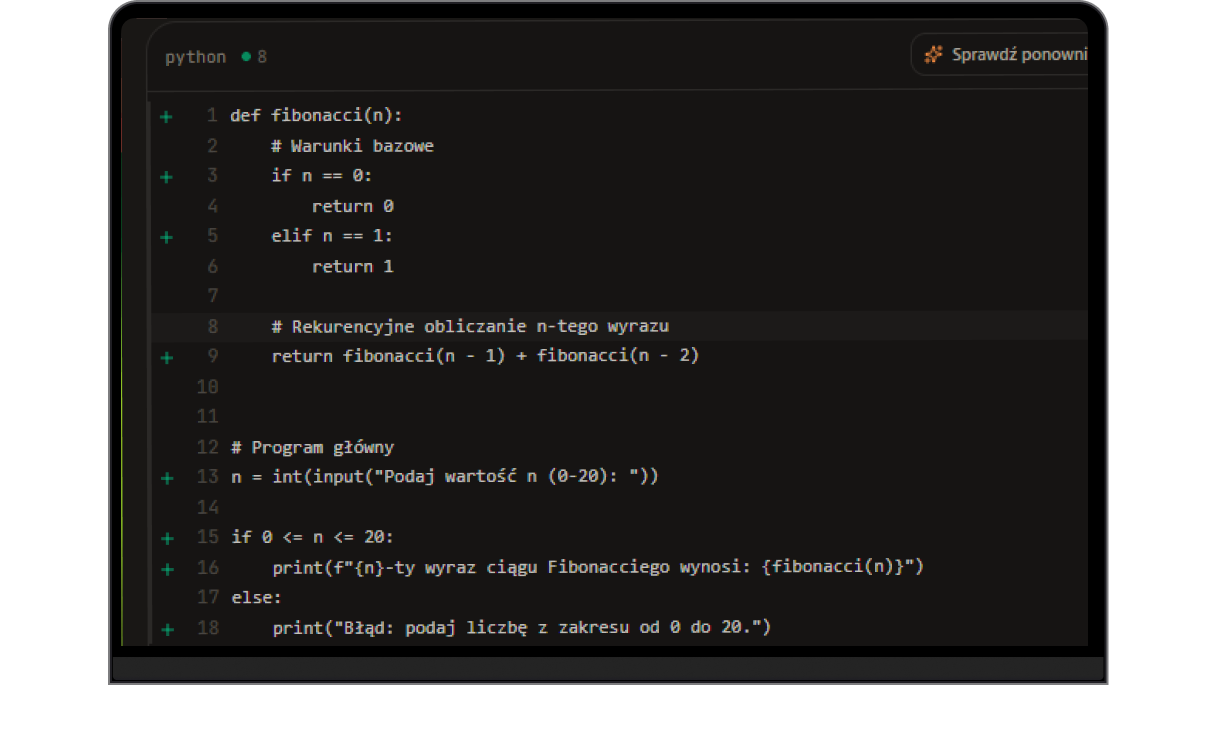Click the green plus marker on line 5
This screenshot has width=1216, height=735.
click(167, 237)
